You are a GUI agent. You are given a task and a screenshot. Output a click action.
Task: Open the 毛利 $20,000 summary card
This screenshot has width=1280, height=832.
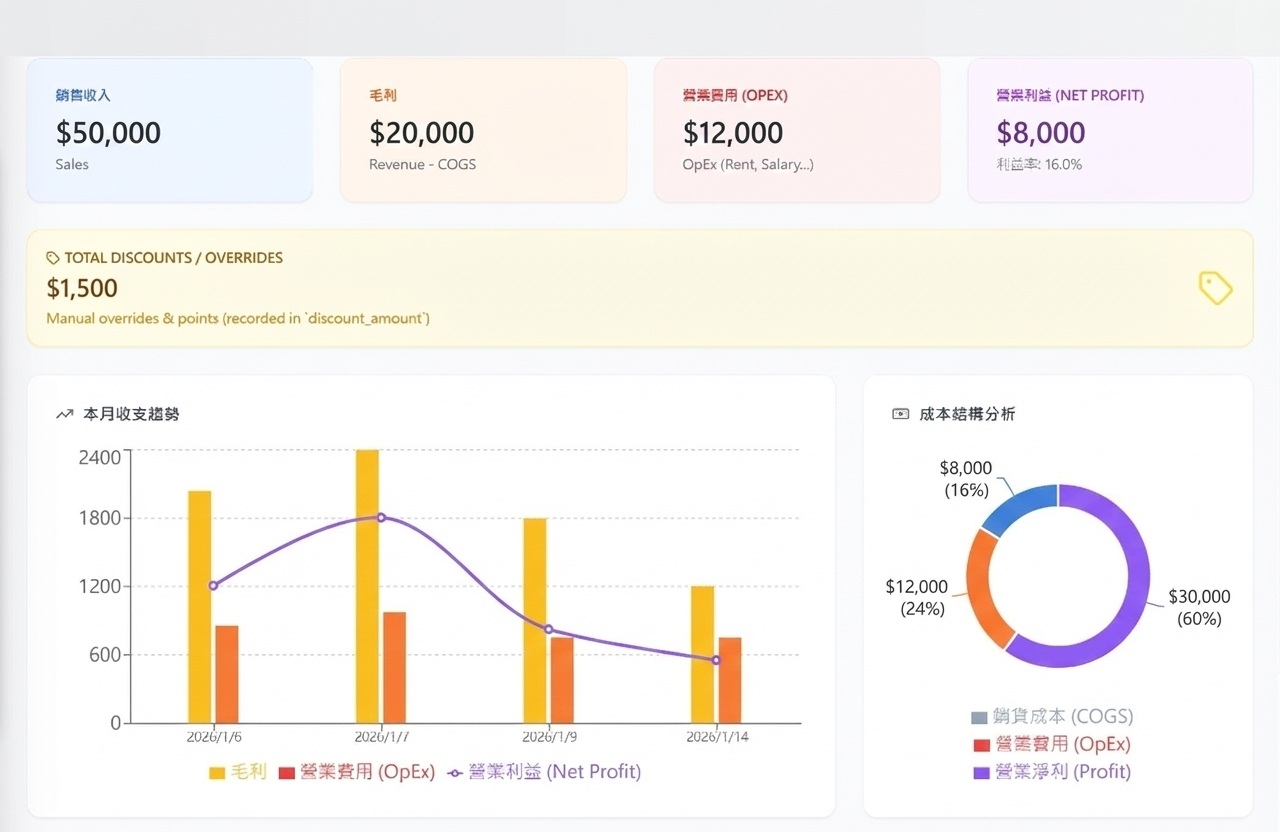[x=483, y=130]
